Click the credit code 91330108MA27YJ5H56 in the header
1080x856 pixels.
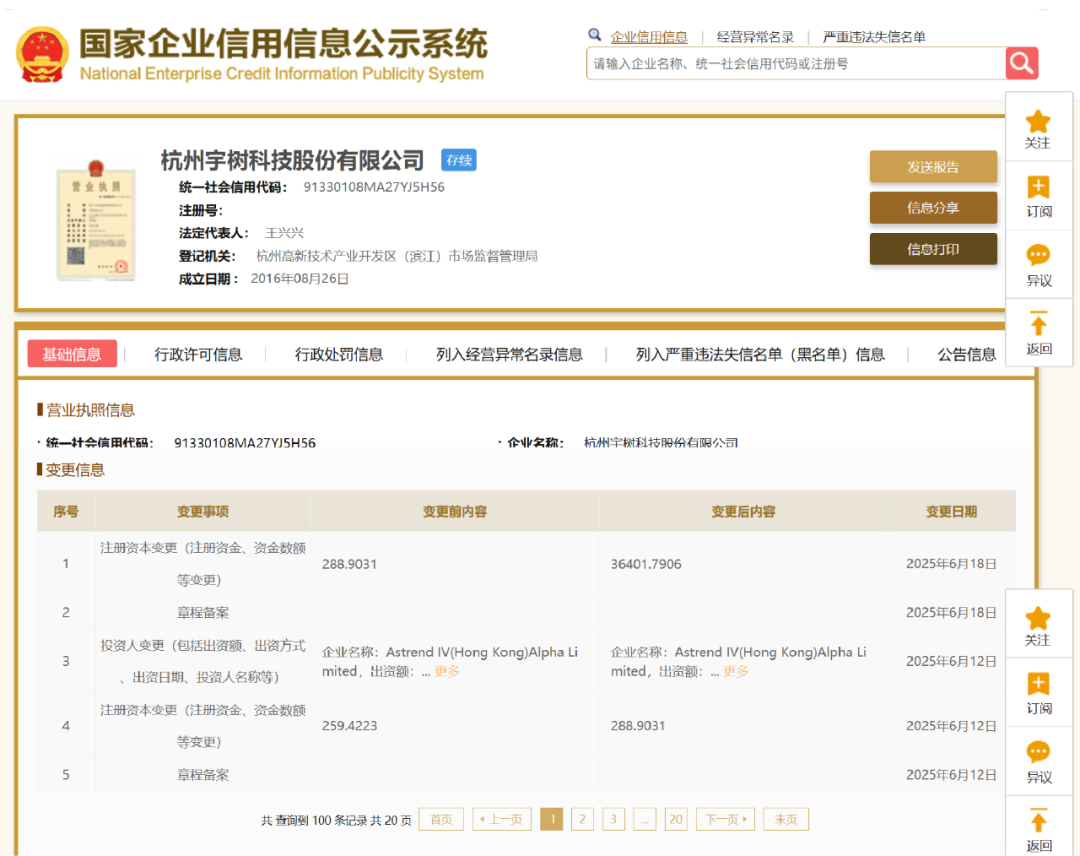(374, 187)
